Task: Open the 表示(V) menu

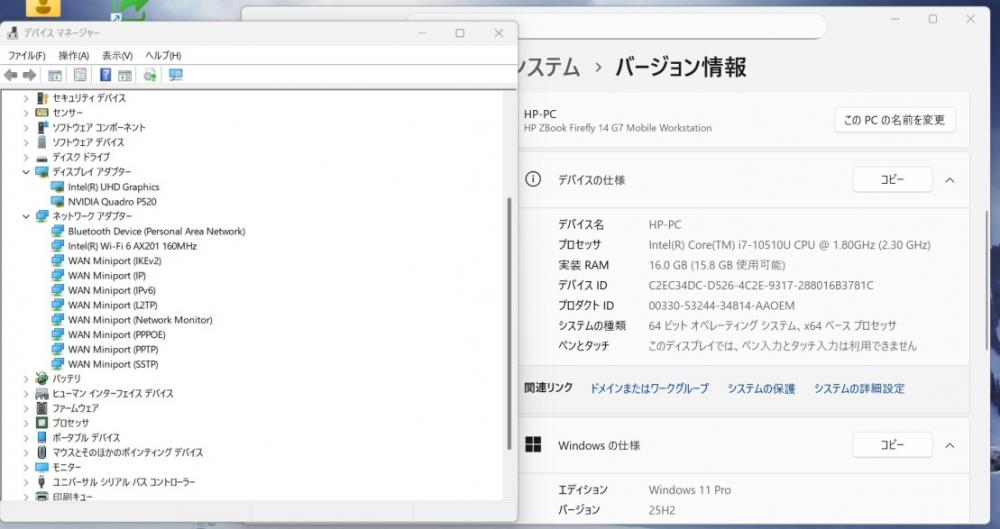Action: (x=117, y=56)
